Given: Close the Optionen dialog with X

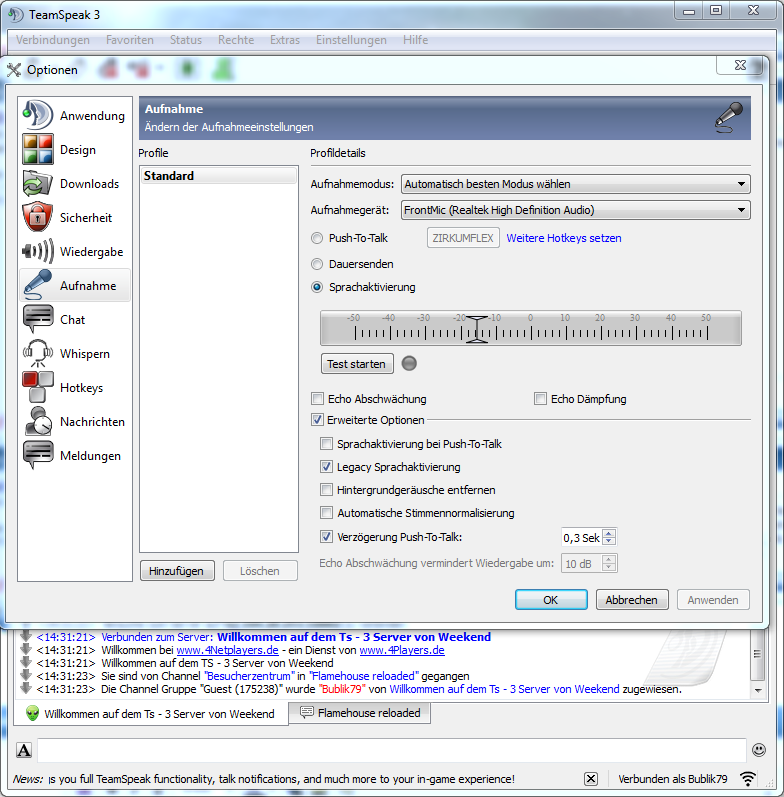Looking at the screenshot, I should coord(740,65).
